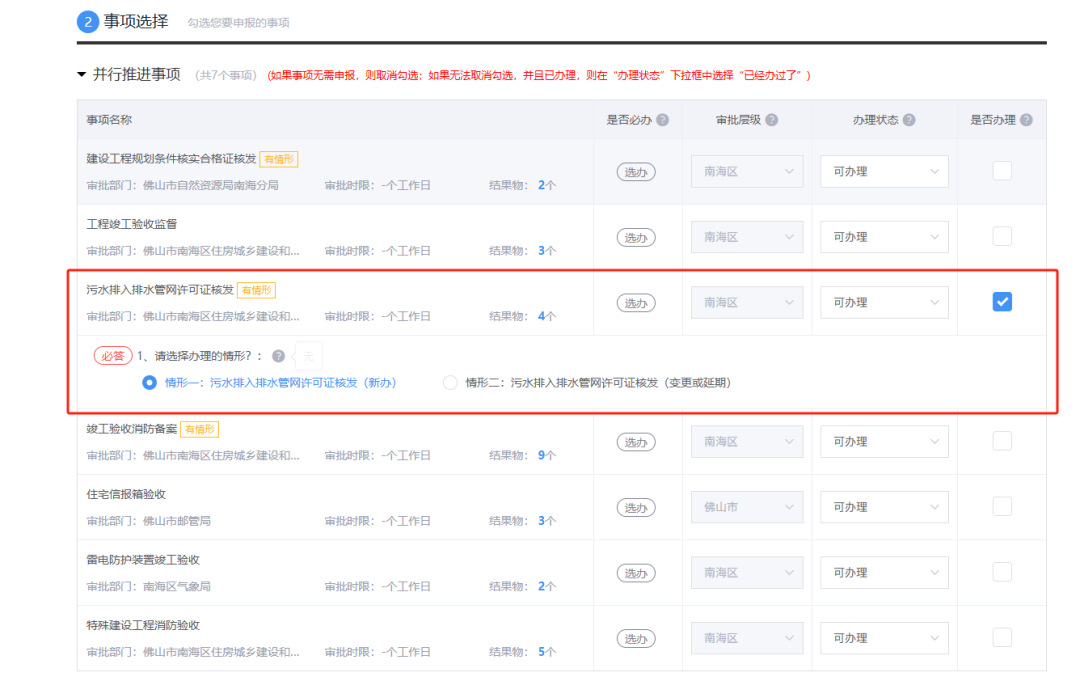This screenshot has height=681, width=1080.
Task: Click help icon after 请选择办理的情形 question
Action: pyautogui.click(x=278, y=356)
